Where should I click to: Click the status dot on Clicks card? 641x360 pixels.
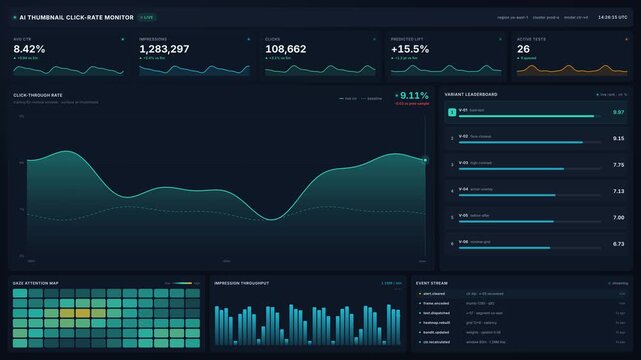(374, 39)
